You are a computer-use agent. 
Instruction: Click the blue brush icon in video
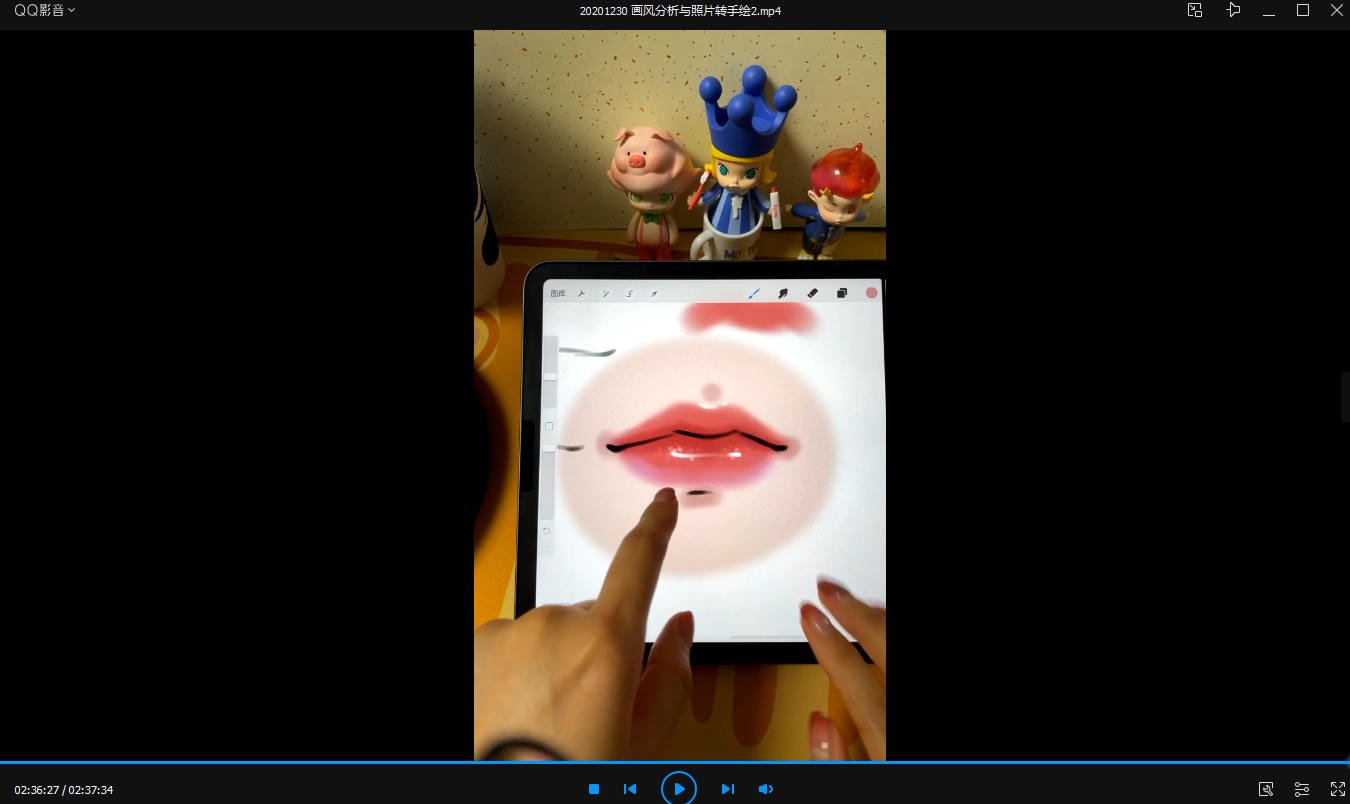point(754,293)
